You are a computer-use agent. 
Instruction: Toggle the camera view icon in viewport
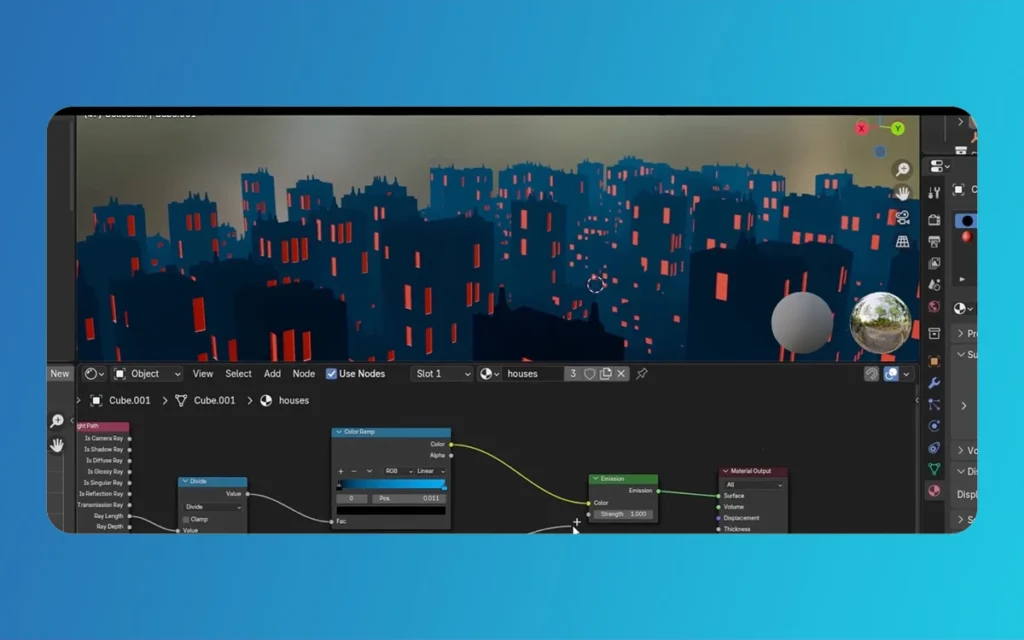pyautogui.click(x=903, y=217)
